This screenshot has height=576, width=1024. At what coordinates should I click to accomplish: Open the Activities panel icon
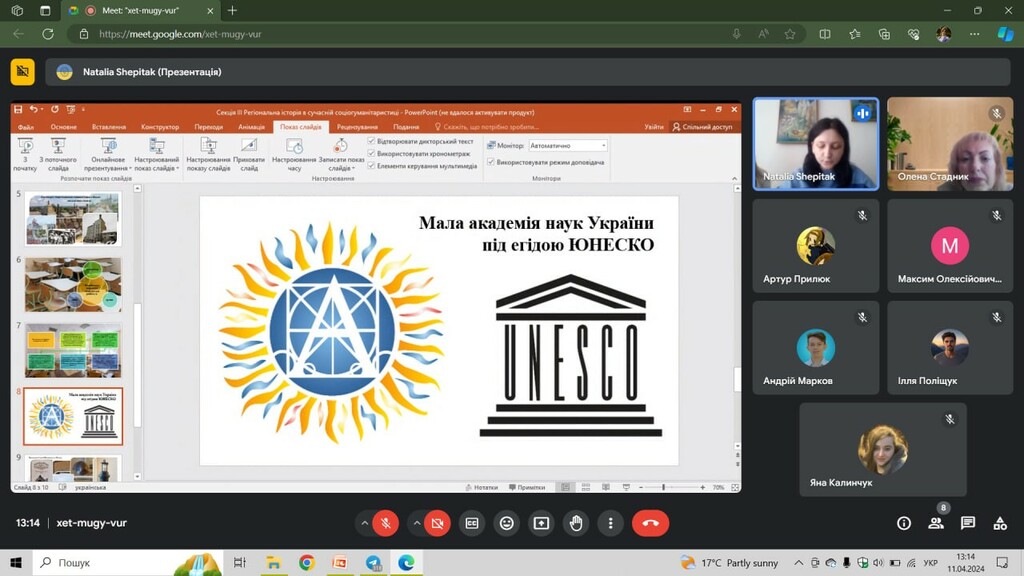tap(1000, 523)
